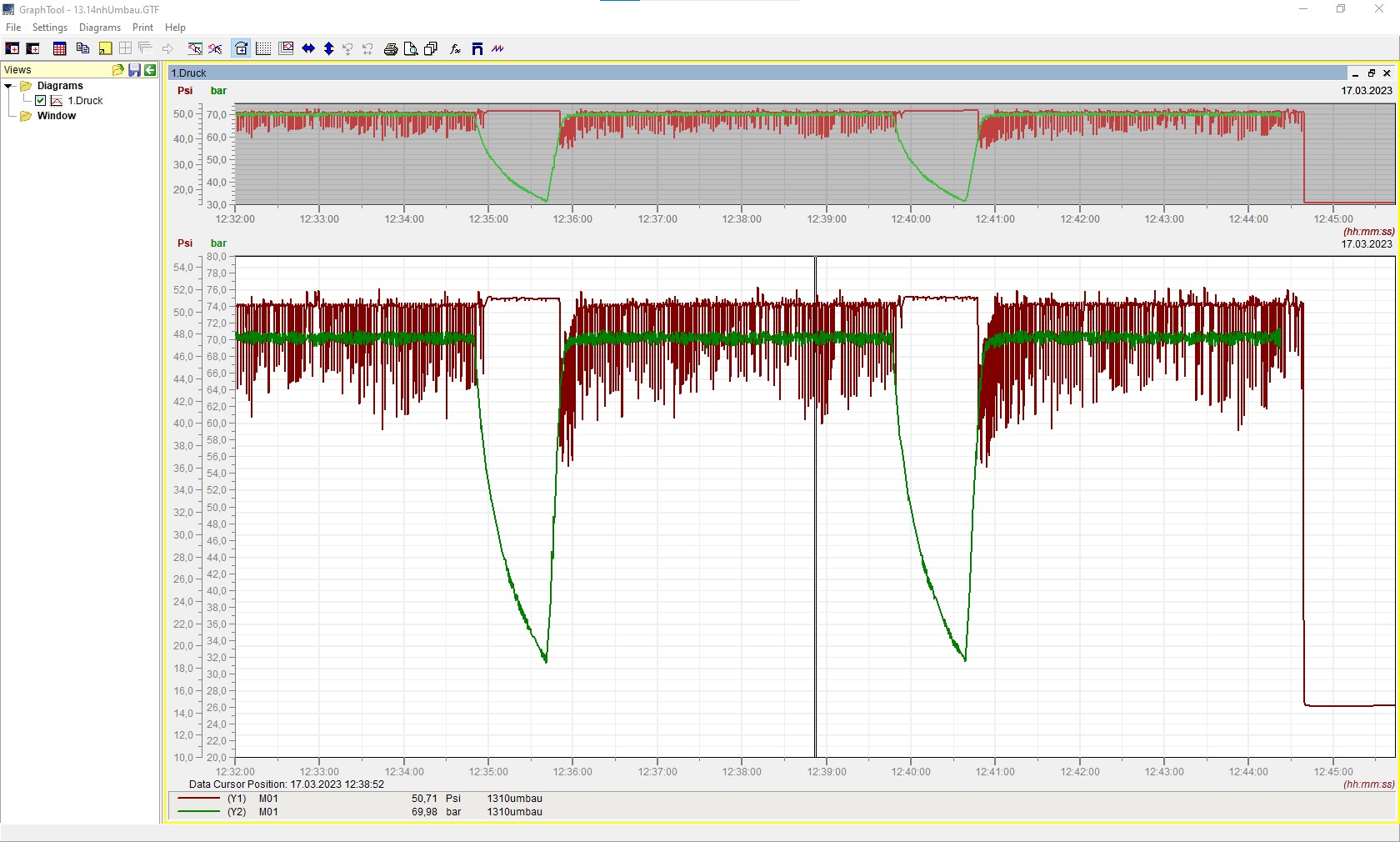Select the 1.Druck tree item label
This screenshot has width=1400, height=842.
(85, 101)
